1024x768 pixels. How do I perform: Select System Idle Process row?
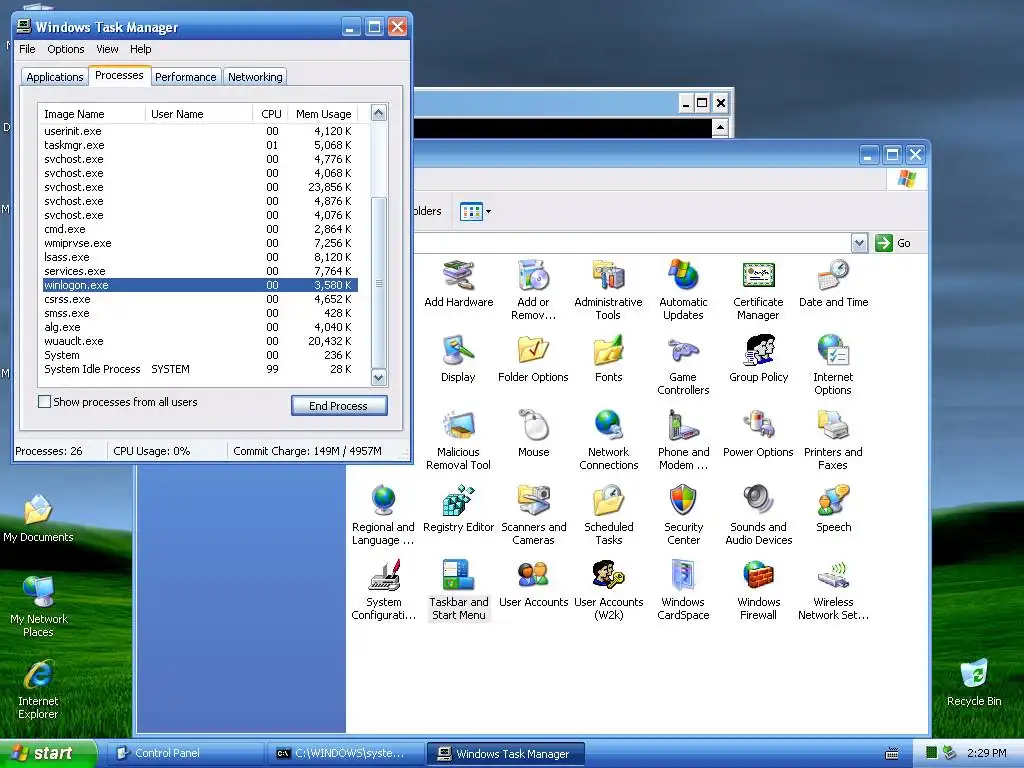click(x=199, y=369)
